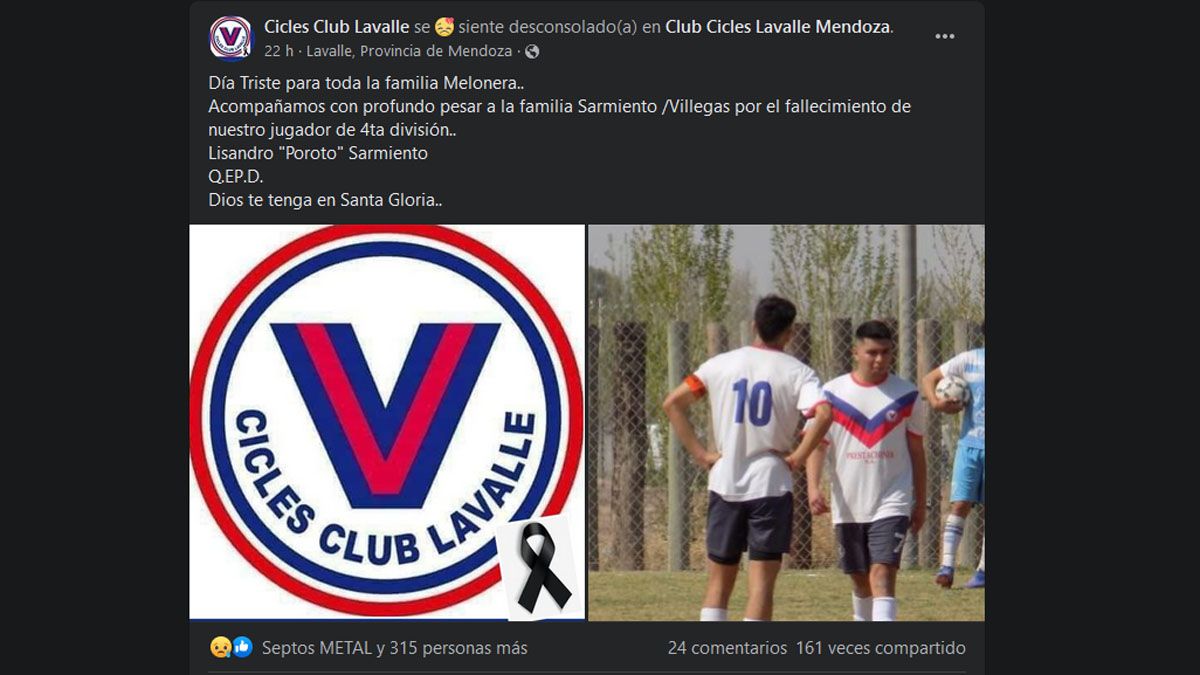Click the sad reaction emoji icon

pos(220,648)
